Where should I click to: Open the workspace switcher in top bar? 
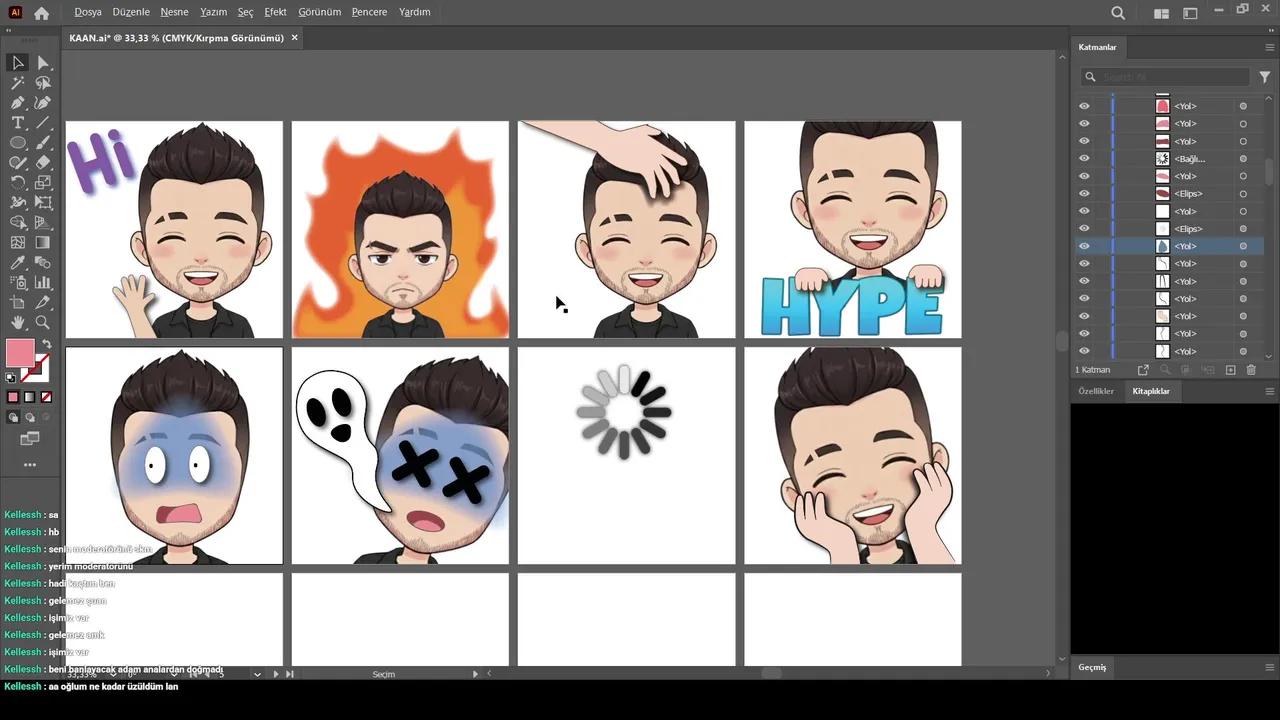pyautogui.click(x=1190, y=13)
